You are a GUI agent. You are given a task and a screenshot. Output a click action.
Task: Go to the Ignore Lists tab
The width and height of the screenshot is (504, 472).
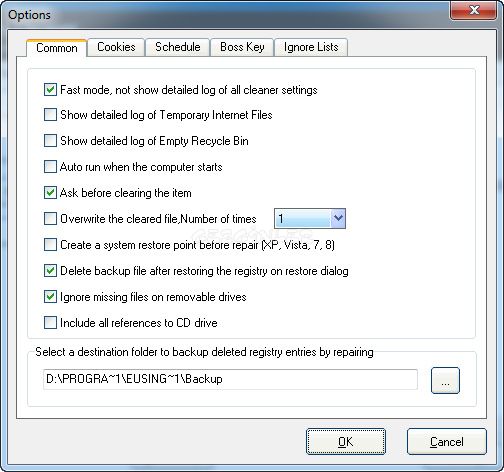311,47
